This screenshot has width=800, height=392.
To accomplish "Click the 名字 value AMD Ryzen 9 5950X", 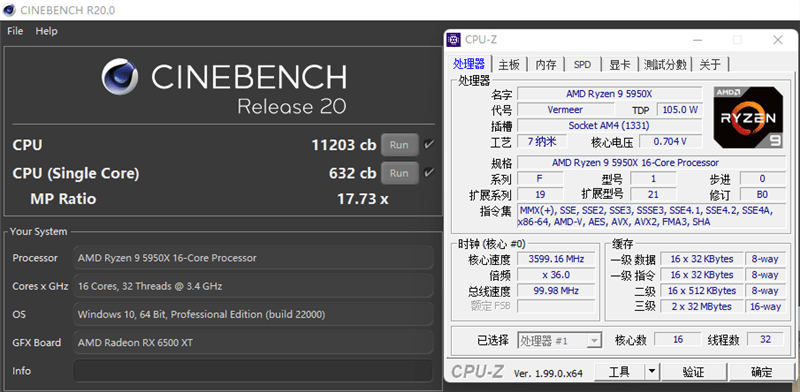I will pyautogui.click(x=609, y=94).
